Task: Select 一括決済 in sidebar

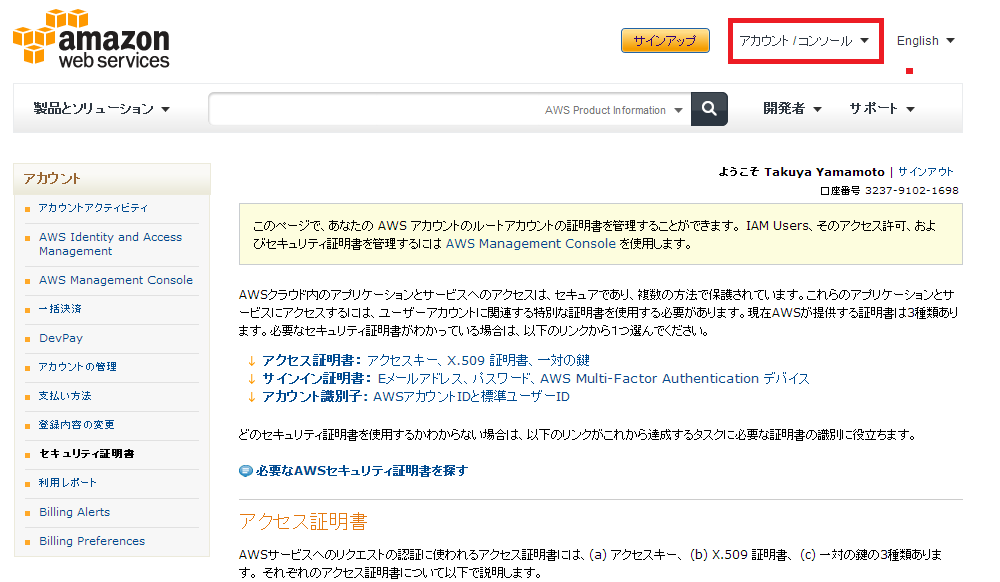Action: (x=60, y=309)
